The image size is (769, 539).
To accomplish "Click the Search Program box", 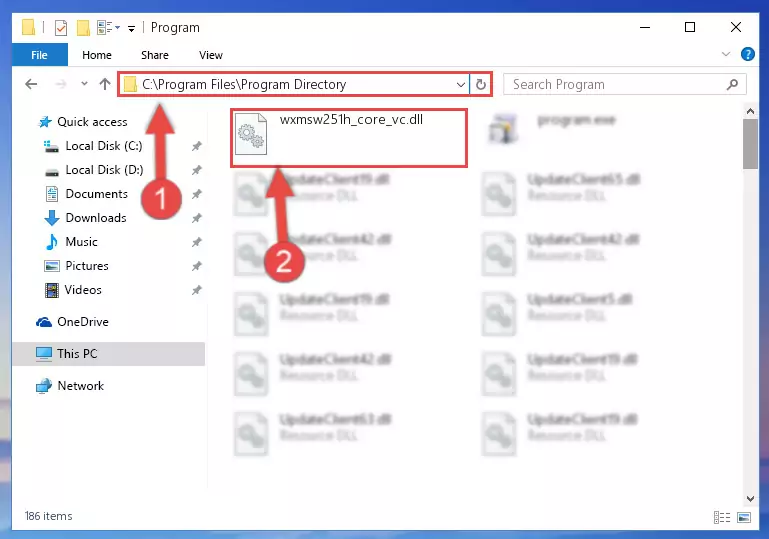I will [624, 84].
